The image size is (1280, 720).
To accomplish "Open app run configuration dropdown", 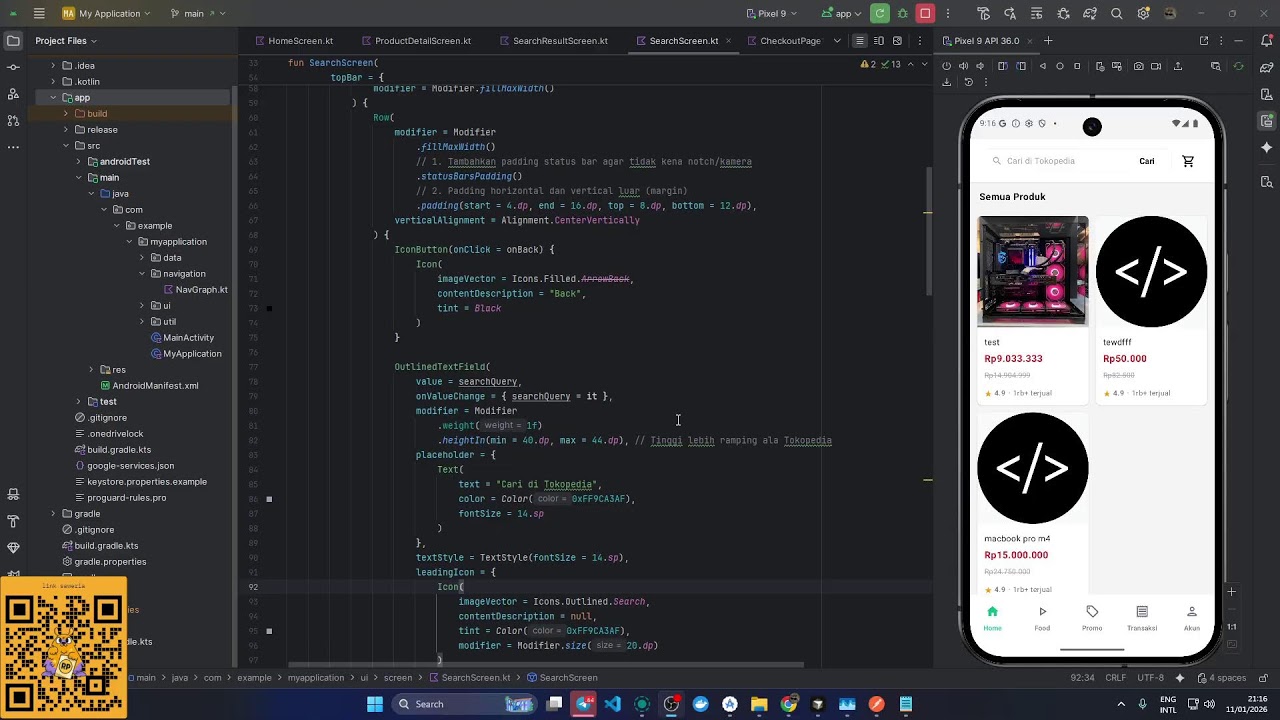I will [x=842, y=13].
